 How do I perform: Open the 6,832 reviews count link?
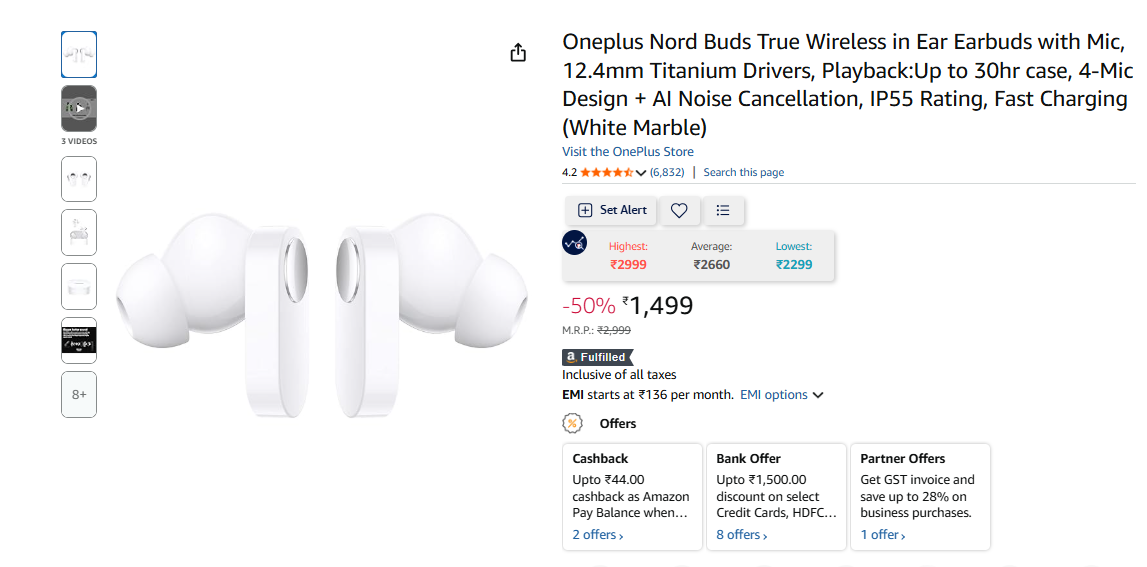coord(667,172)
